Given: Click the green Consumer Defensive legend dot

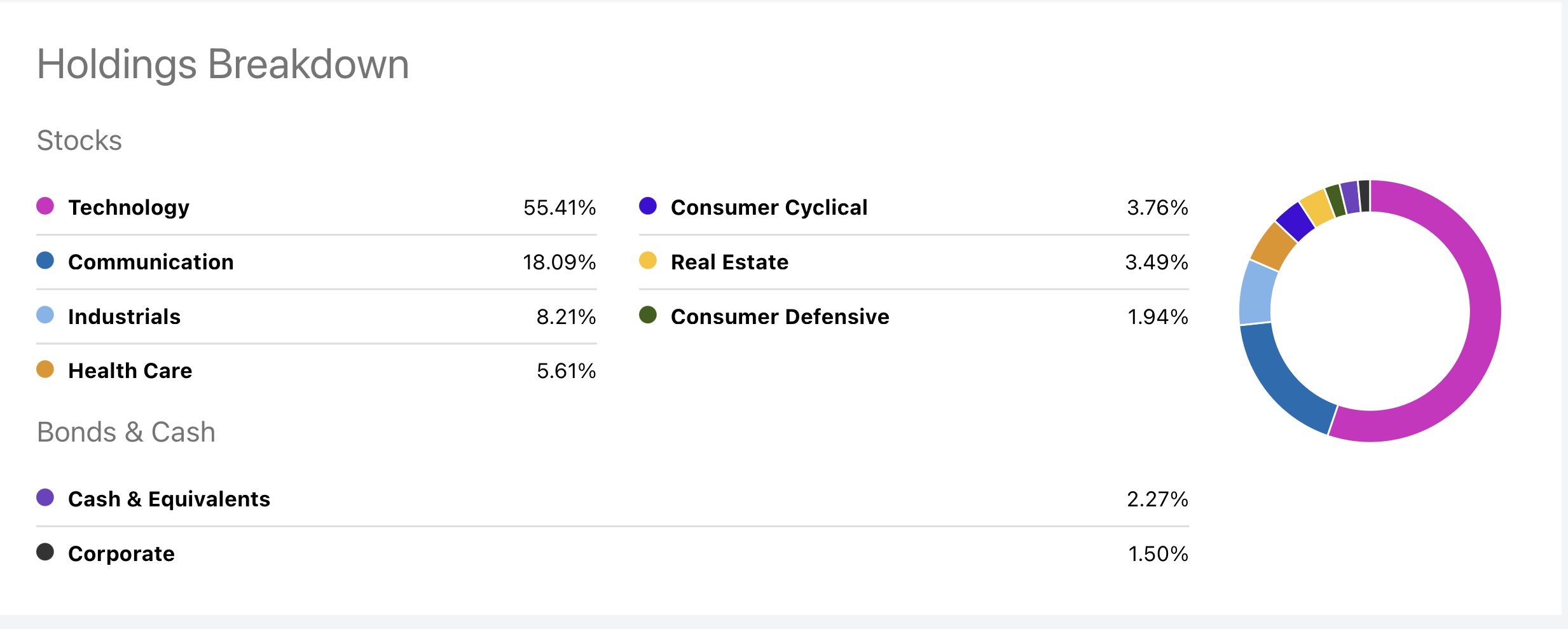Looking at the screenshot, I should 648,315.
